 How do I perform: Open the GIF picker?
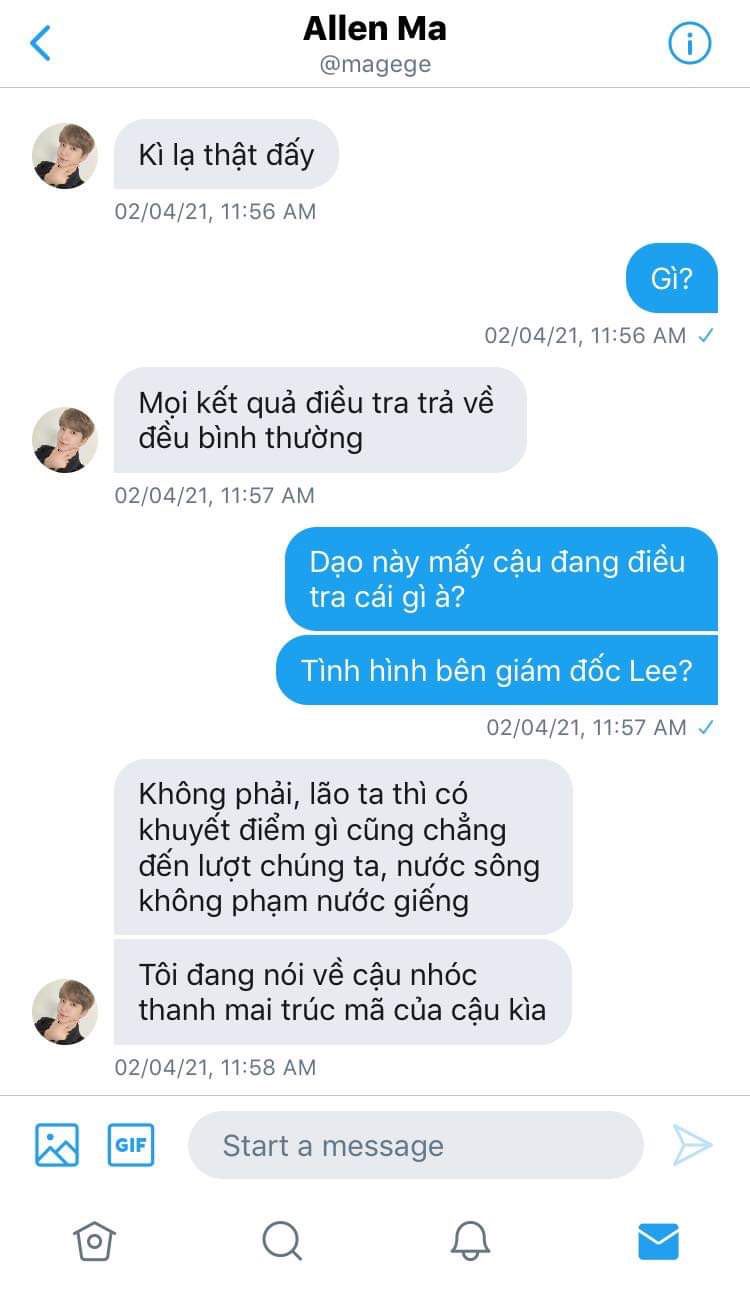(x=131, y=1145)
